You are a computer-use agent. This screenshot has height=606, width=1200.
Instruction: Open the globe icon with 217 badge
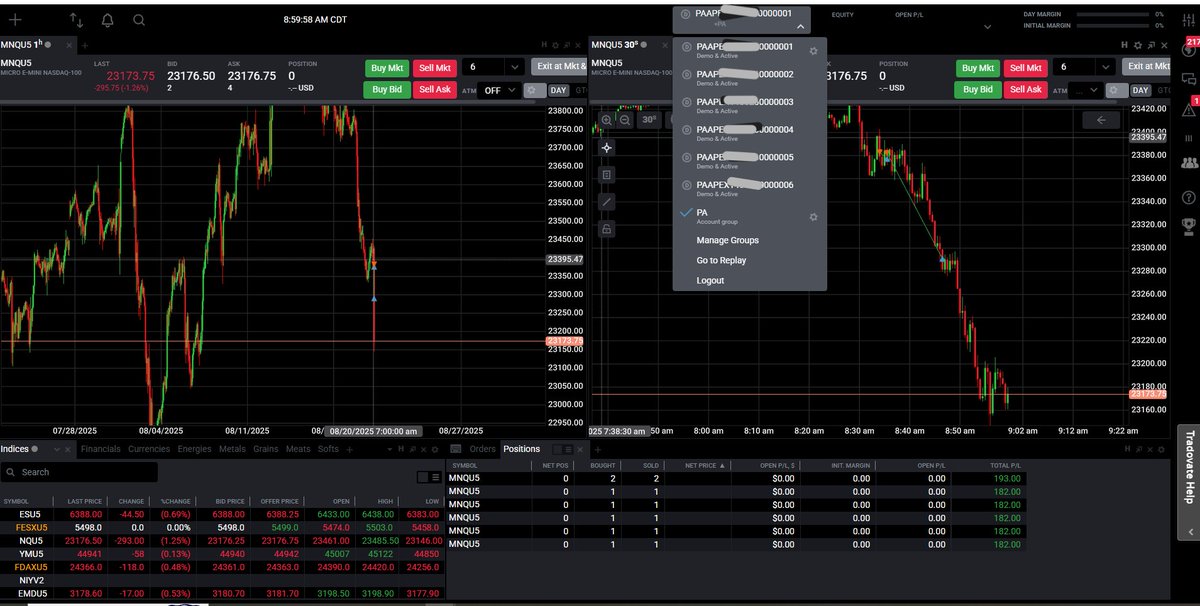click(x=1189, y=50)
